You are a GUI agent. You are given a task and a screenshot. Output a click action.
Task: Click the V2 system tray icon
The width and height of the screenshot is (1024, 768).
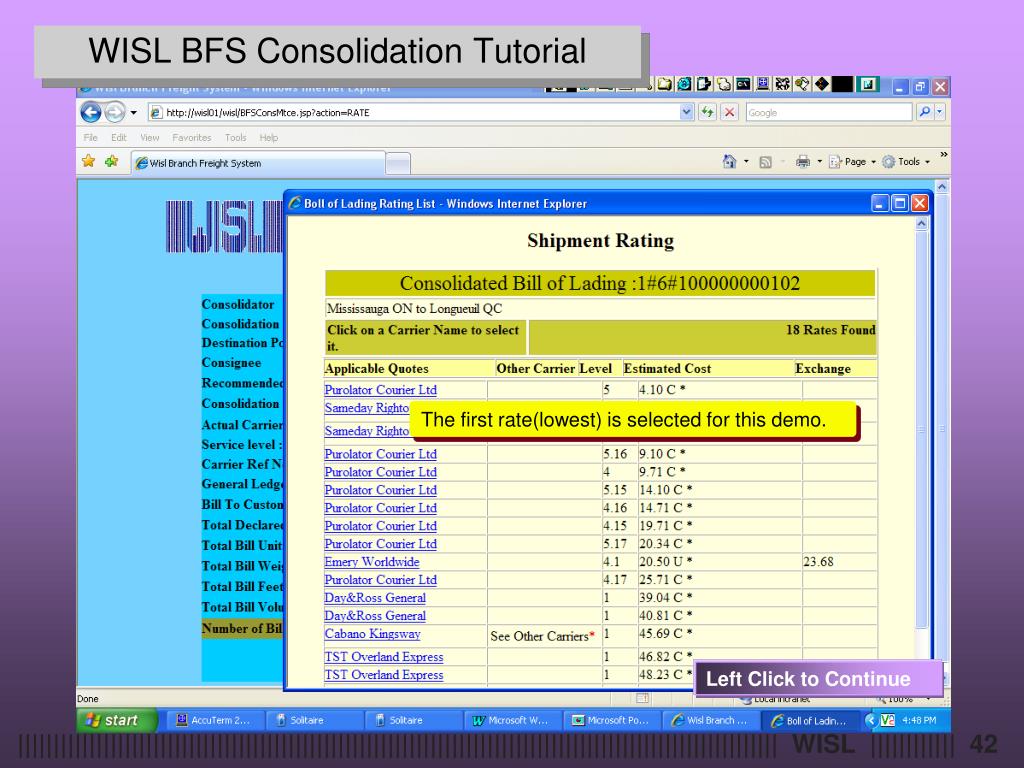[x=887, y=720]
